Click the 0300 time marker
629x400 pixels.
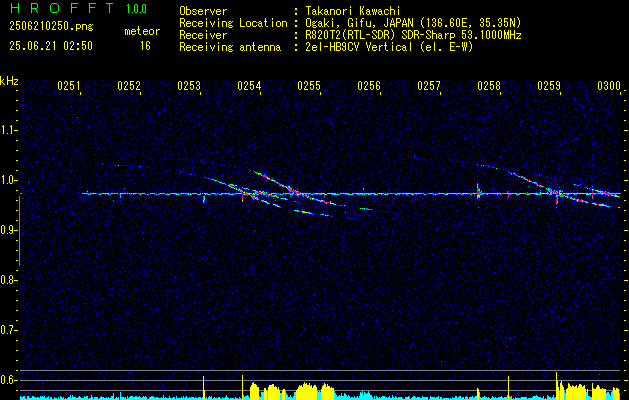(x=609, y=86)
